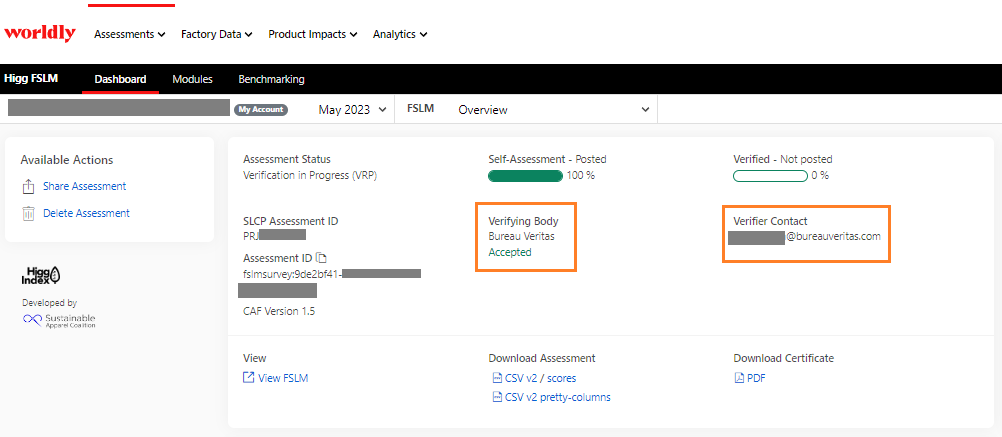Click the Self-Assessment - Posted label
Image resolution: width=1002 pixels, height=437 pixels.
(548, 159)
